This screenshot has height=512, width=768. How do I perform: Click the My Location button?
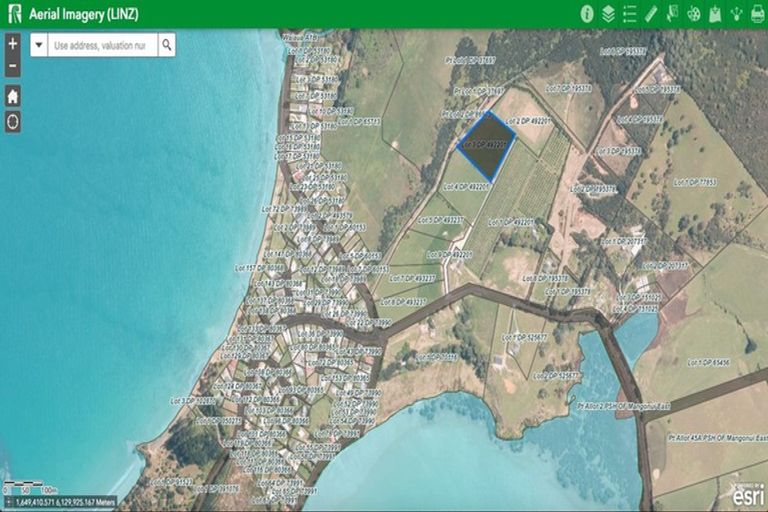coord(13,122)
